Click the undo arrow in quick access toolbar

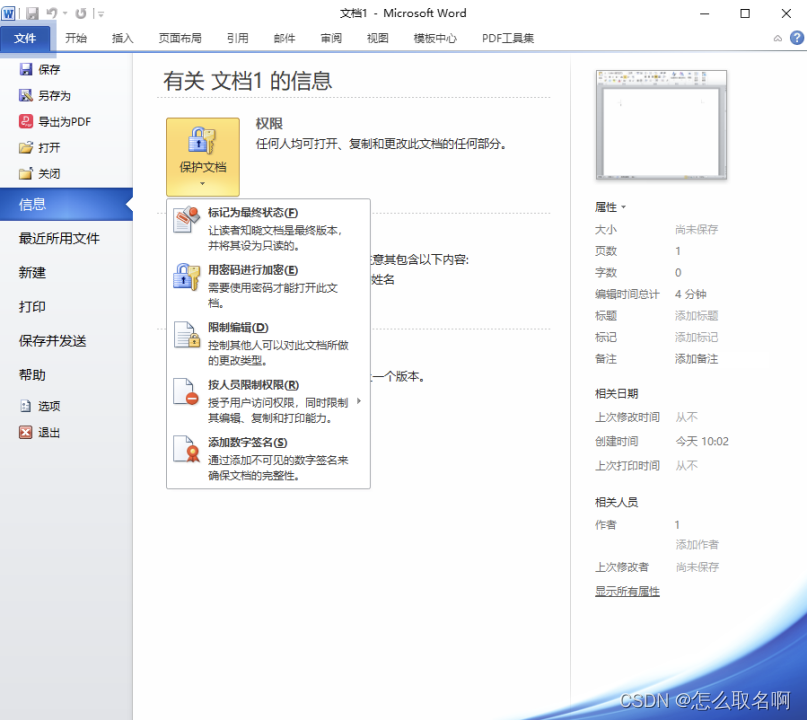point(52,13)
